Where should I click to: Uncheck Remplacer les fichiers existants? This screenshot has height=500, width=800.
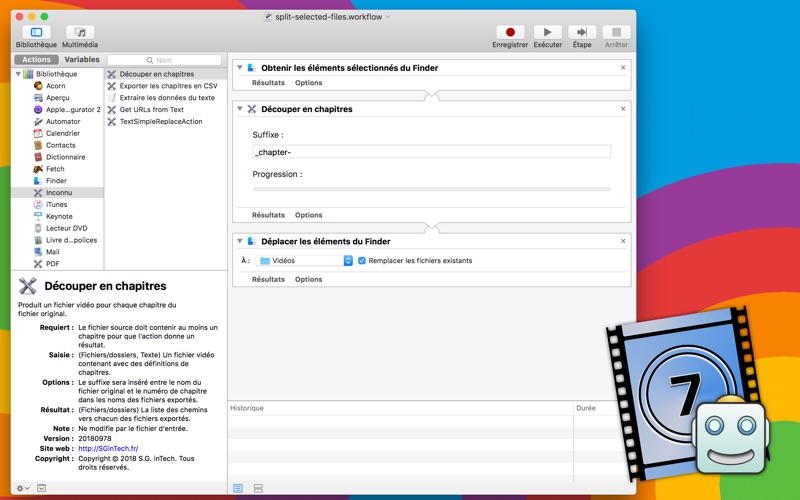coord(362,260)
